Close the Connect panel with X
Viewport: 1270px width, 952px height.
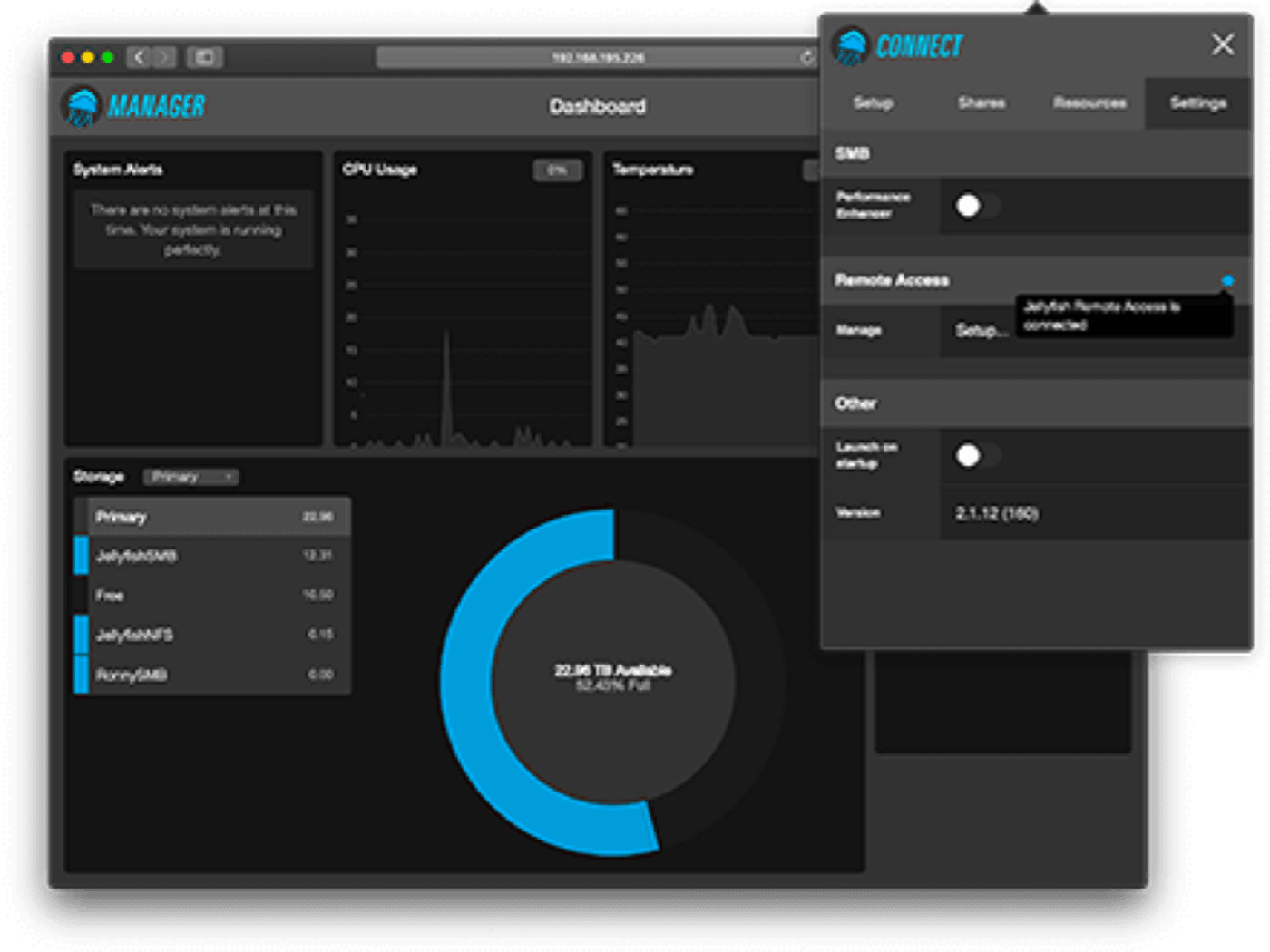(x=1222, y=44)
